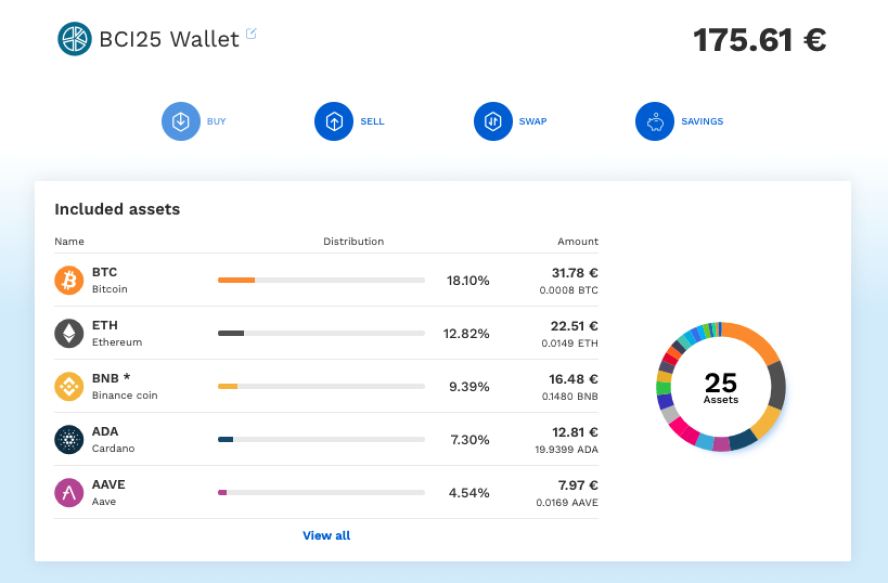Click the Aave coin icon
Image resolution: width=888 pixels, height=583 pixels.
[x=69, y=492]
